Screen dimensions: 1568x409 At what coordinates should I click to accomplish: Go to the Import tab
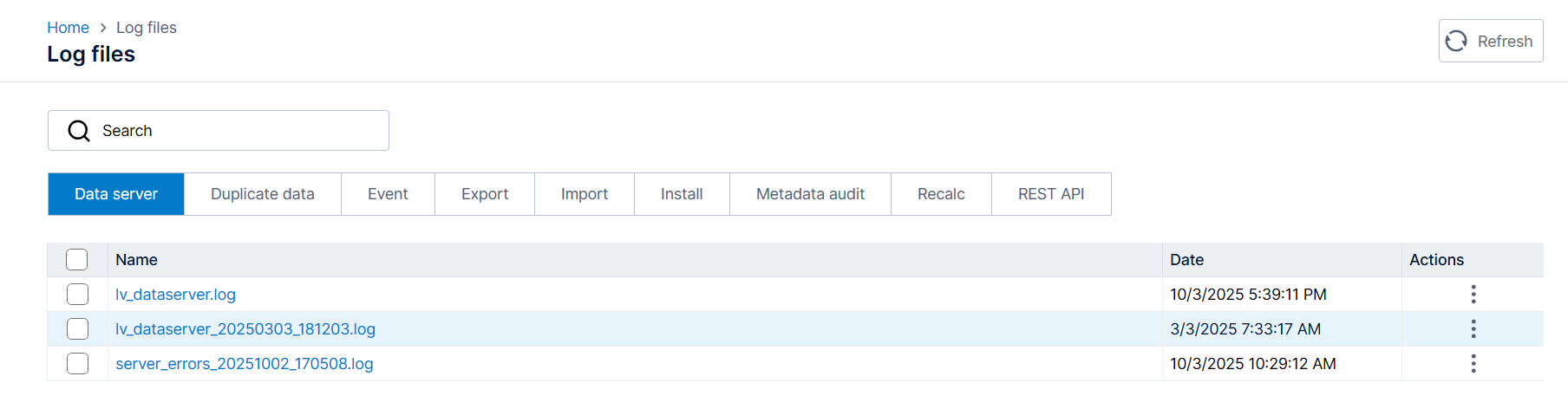[x=585, y=194]
